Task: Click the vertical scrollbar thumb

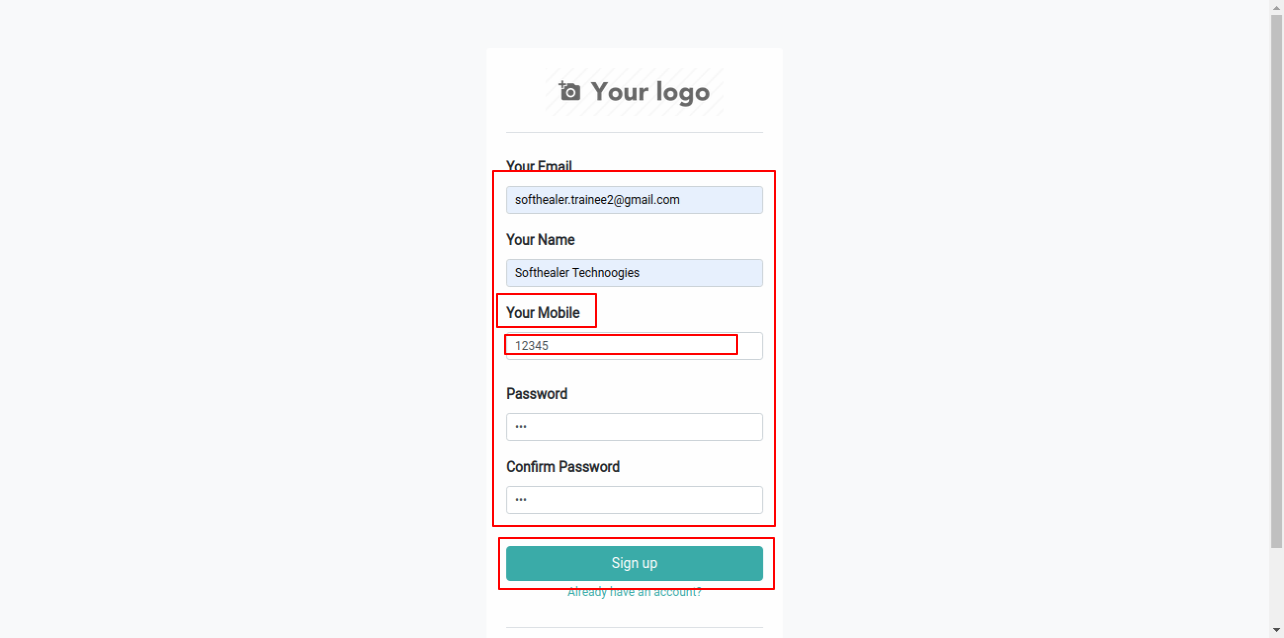Action: [x=1276, y=282]
